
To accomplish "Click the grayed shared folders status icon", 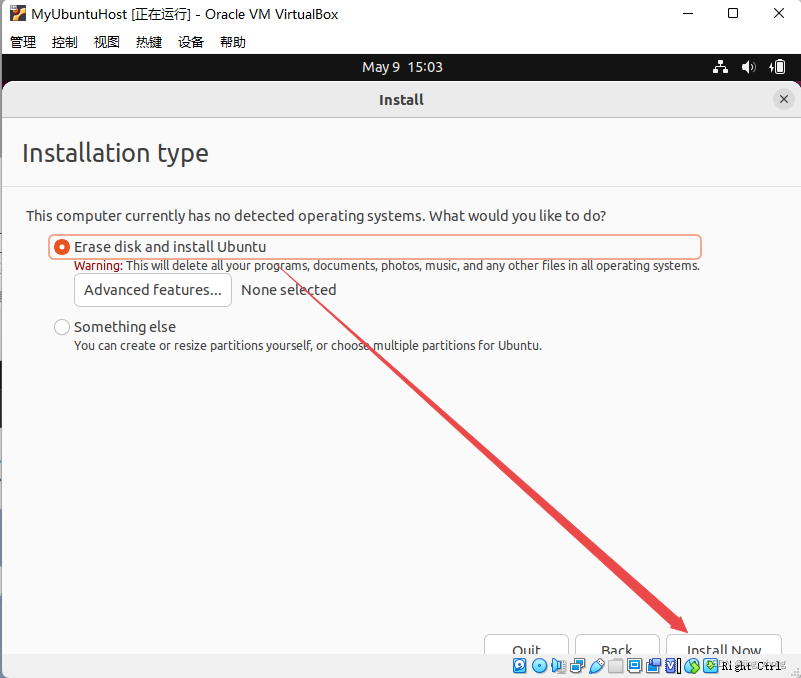I will pos(616,665).
